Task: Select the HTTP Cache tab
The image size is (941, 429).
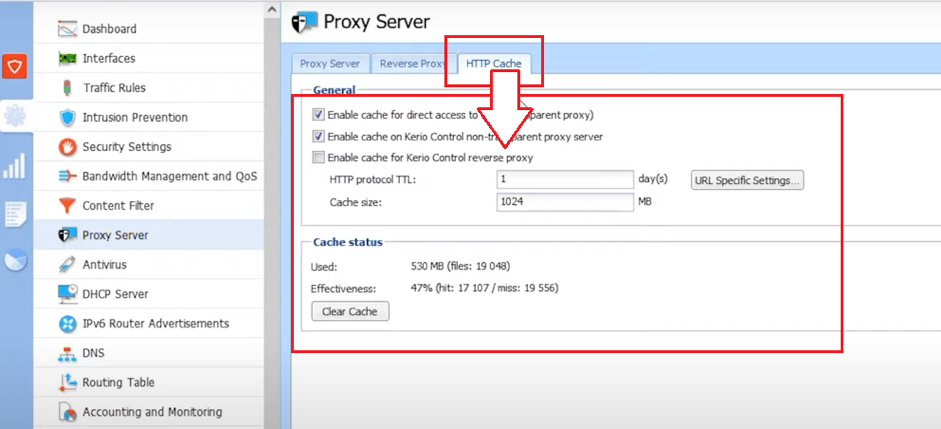Action: click(x=494, y=63)
